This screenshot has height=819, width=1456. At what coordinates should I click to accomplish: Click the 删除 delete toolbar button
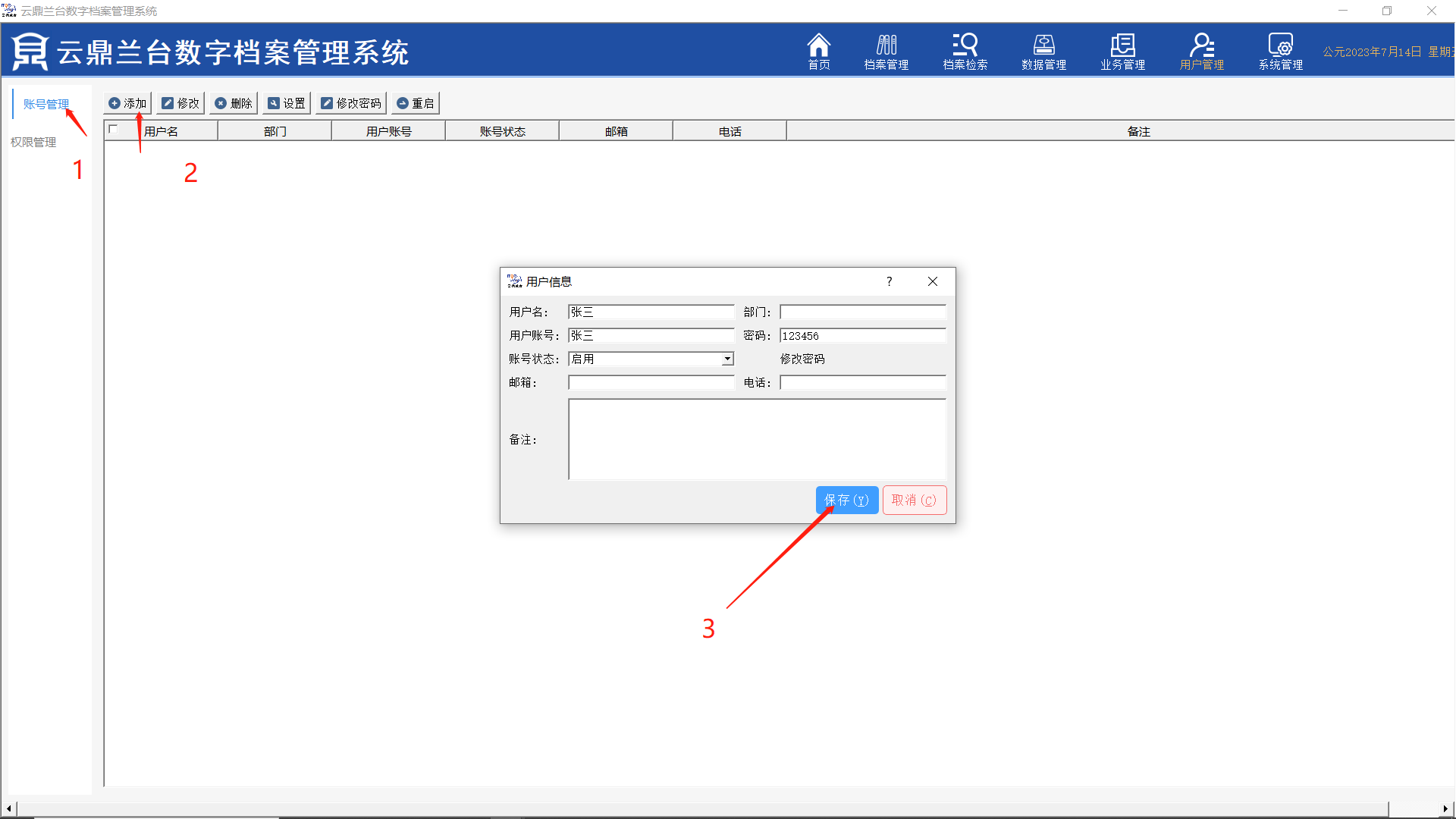[234, 103]
